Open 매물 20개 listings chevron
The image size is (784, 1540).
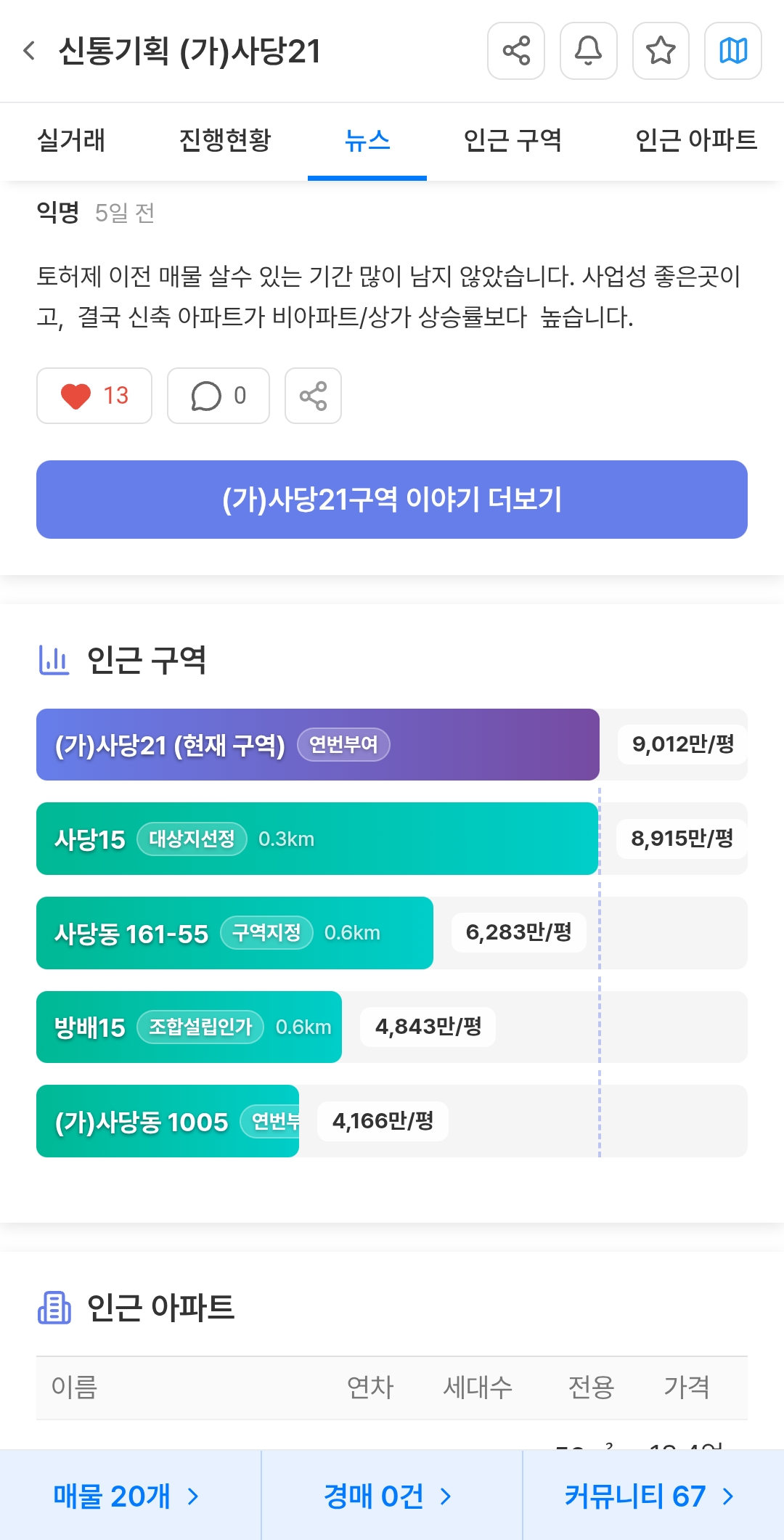click(192, 1496)
